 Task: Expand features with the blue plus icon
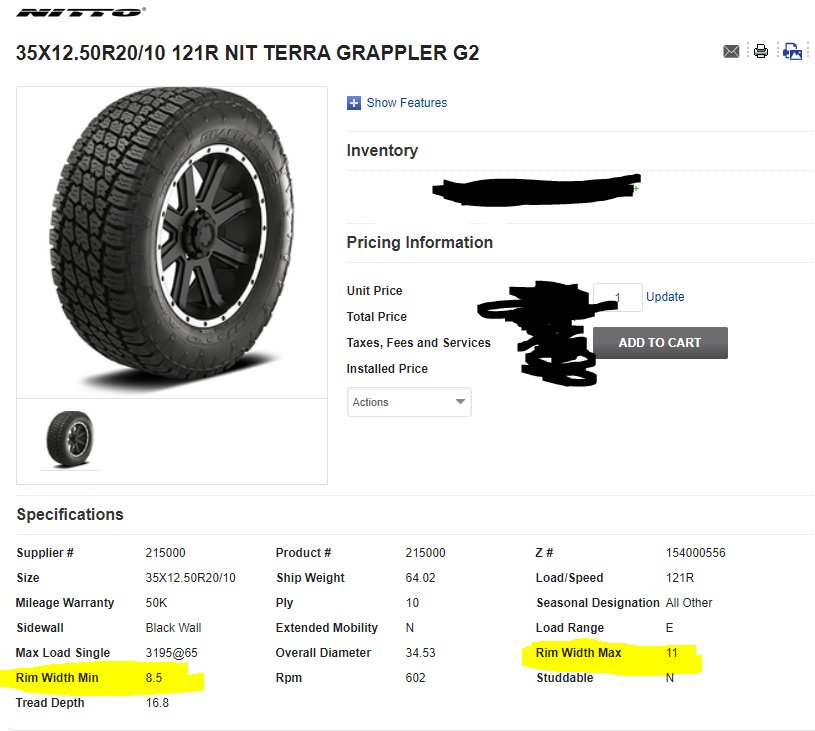353,103
